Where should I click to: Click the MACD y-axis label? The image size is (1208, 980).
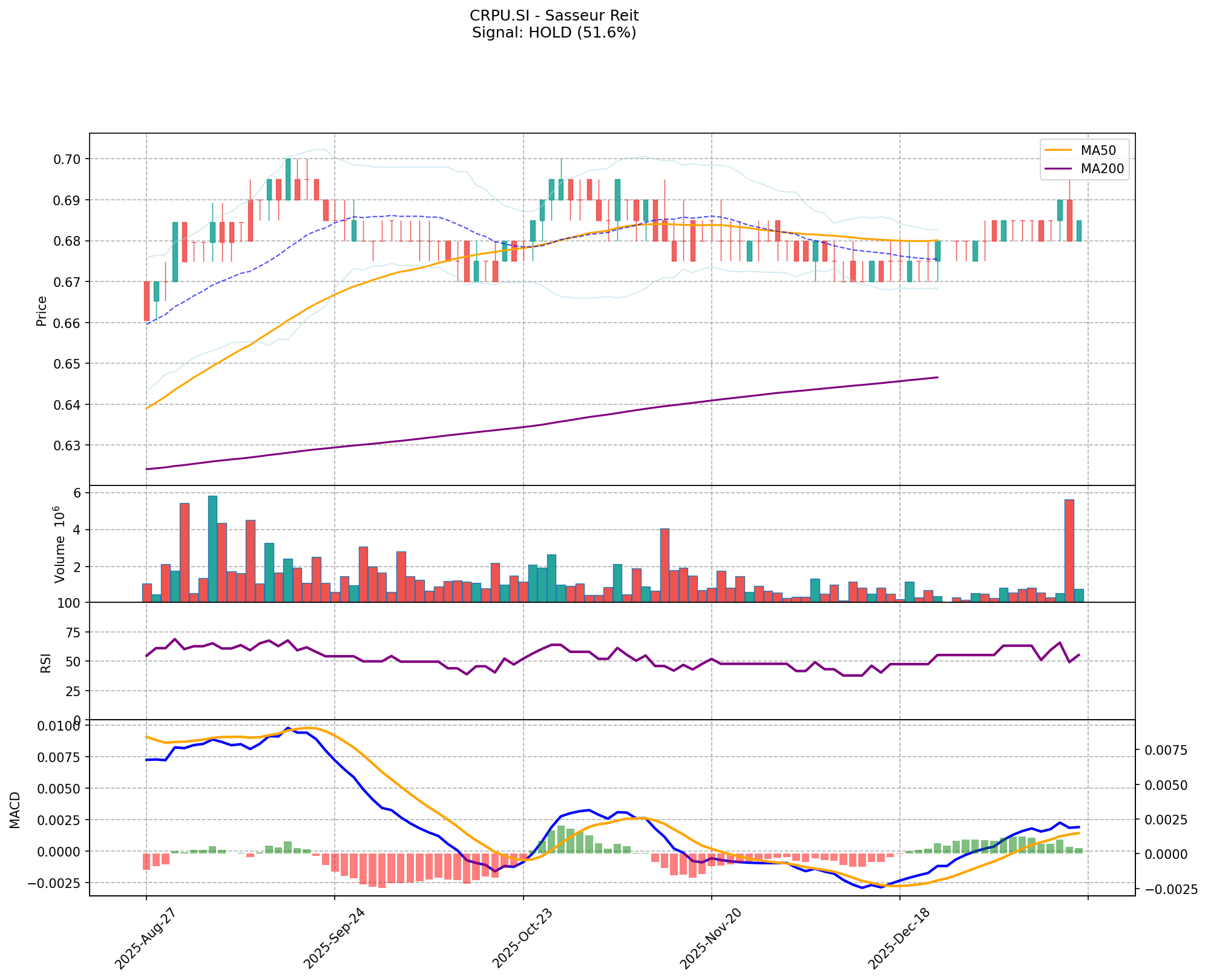(16, 810)
